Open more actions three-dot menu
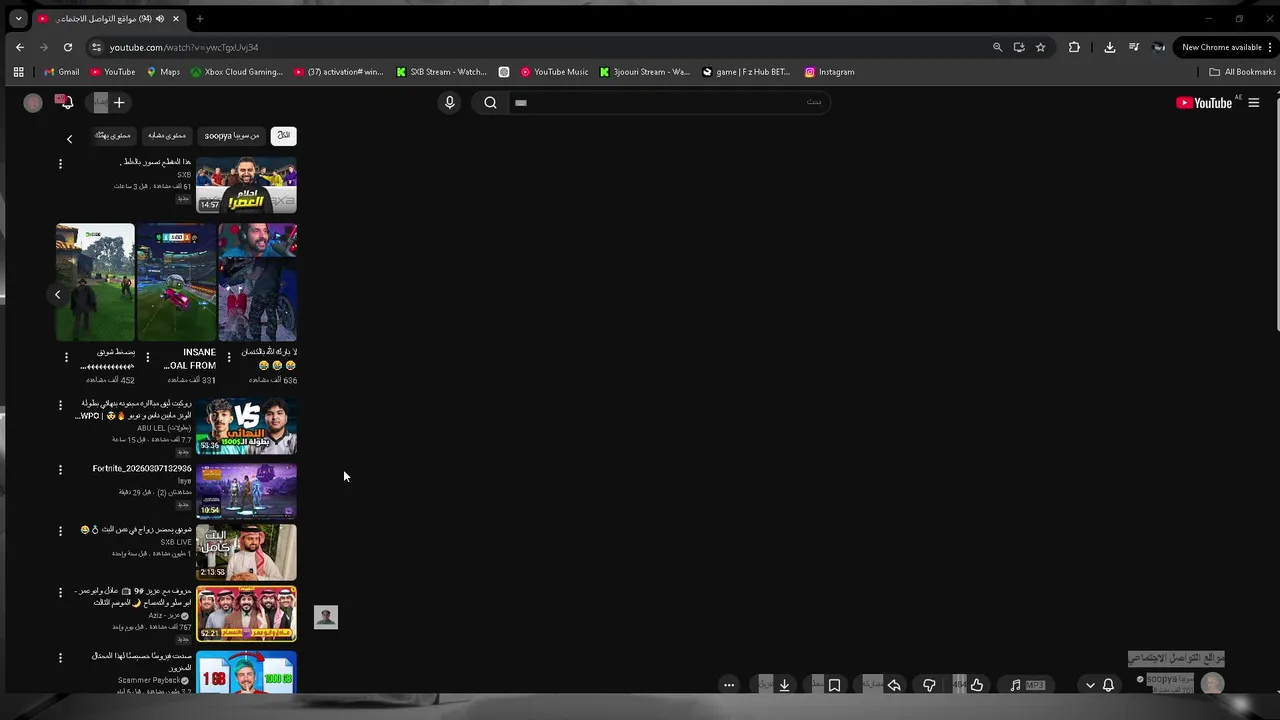Screen dimensions: 1280x720 tap(729, 685)
